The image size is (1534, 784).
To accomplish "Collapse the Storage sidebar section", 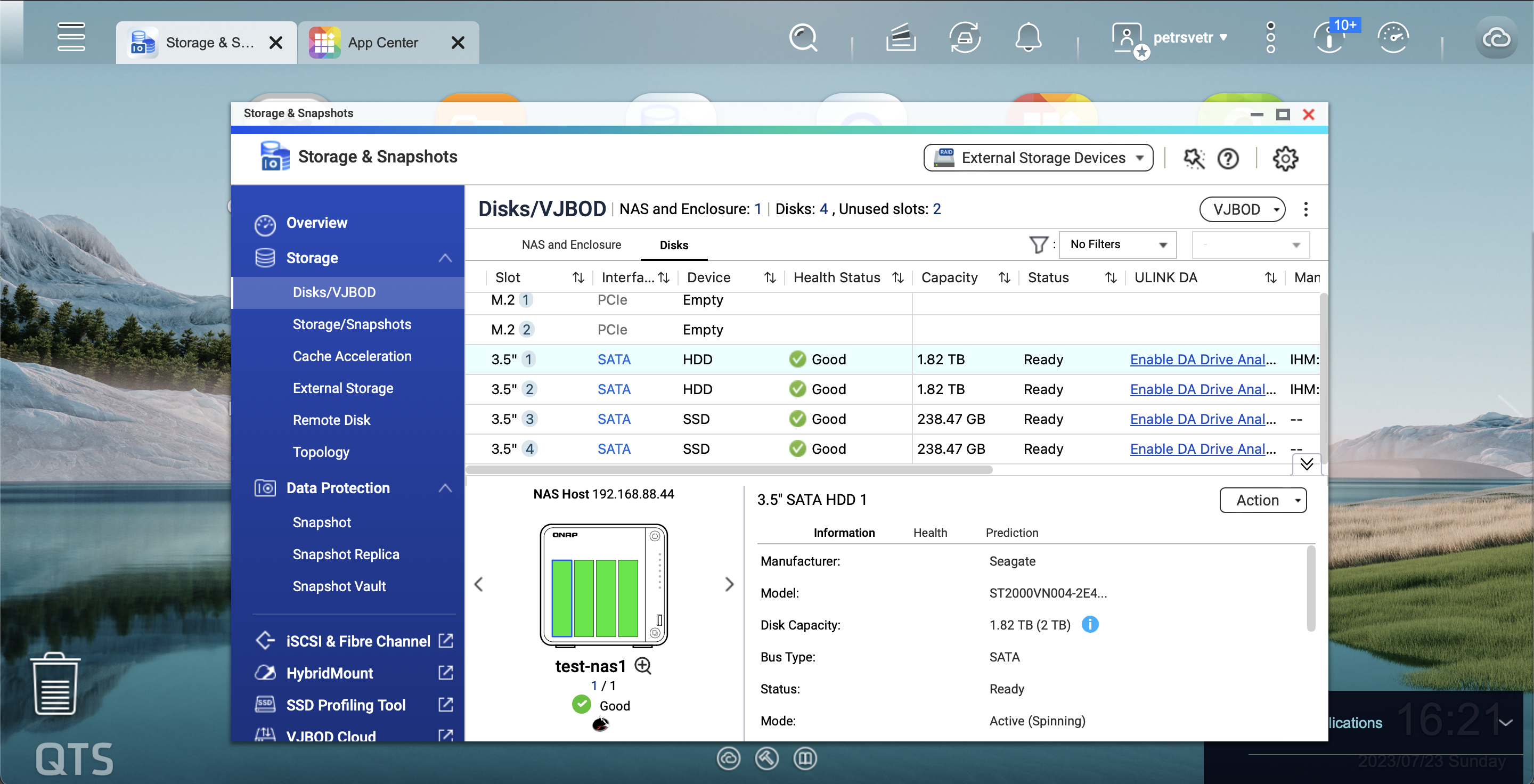I will point(445,258).
